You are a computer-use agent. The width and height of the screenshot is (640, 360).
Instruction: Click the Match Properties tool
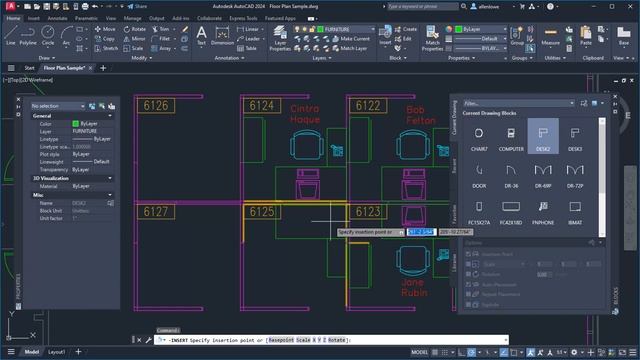[x=432, y=38]
